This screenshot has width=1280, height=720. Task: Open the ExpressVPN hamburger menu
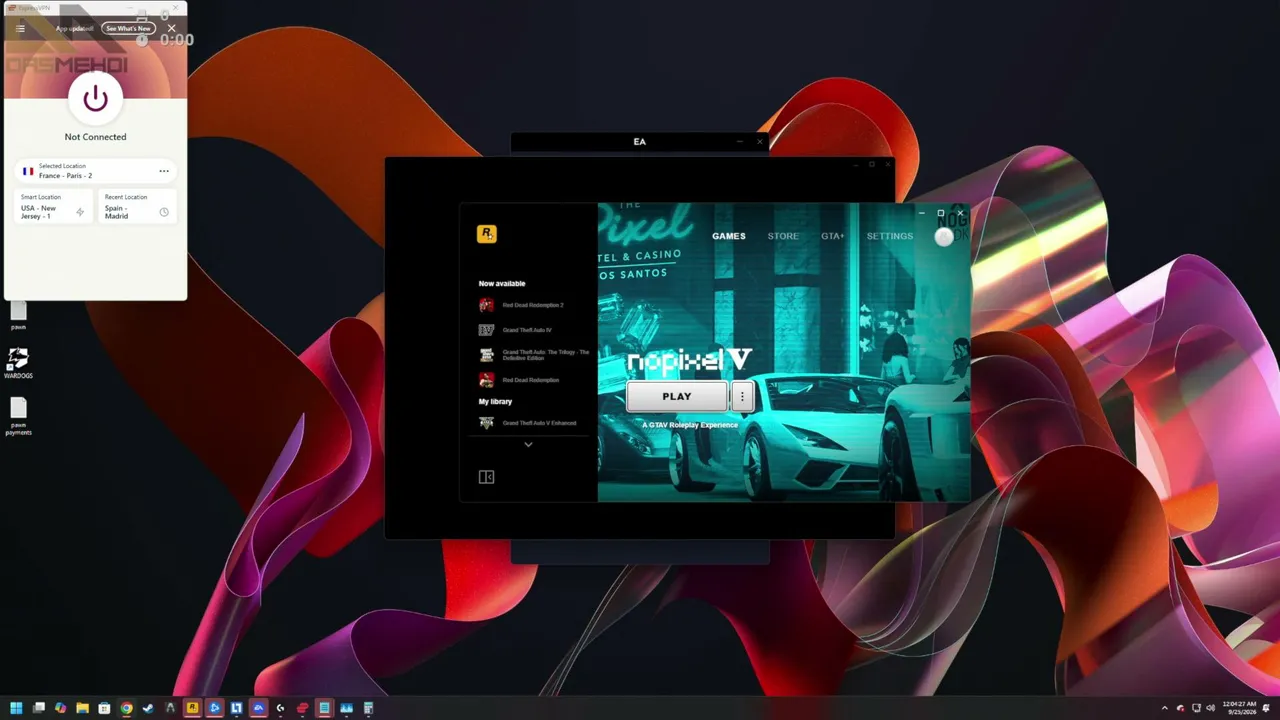pos(20,28)
